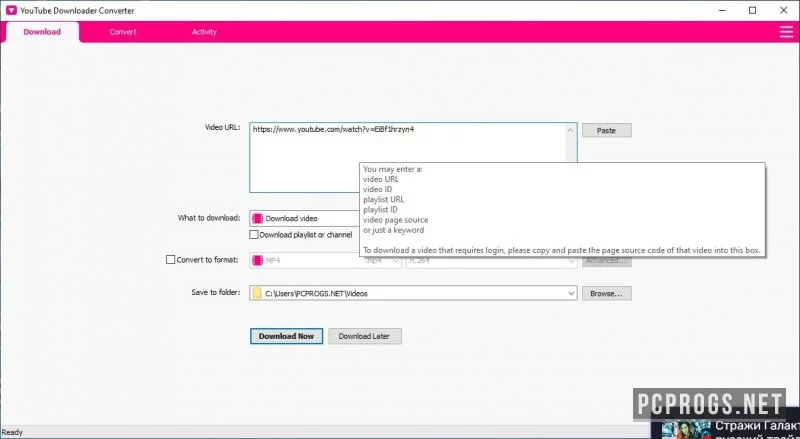Click the Video URL: label
Screen dimensions: 800x439
[x=222, y=127]
